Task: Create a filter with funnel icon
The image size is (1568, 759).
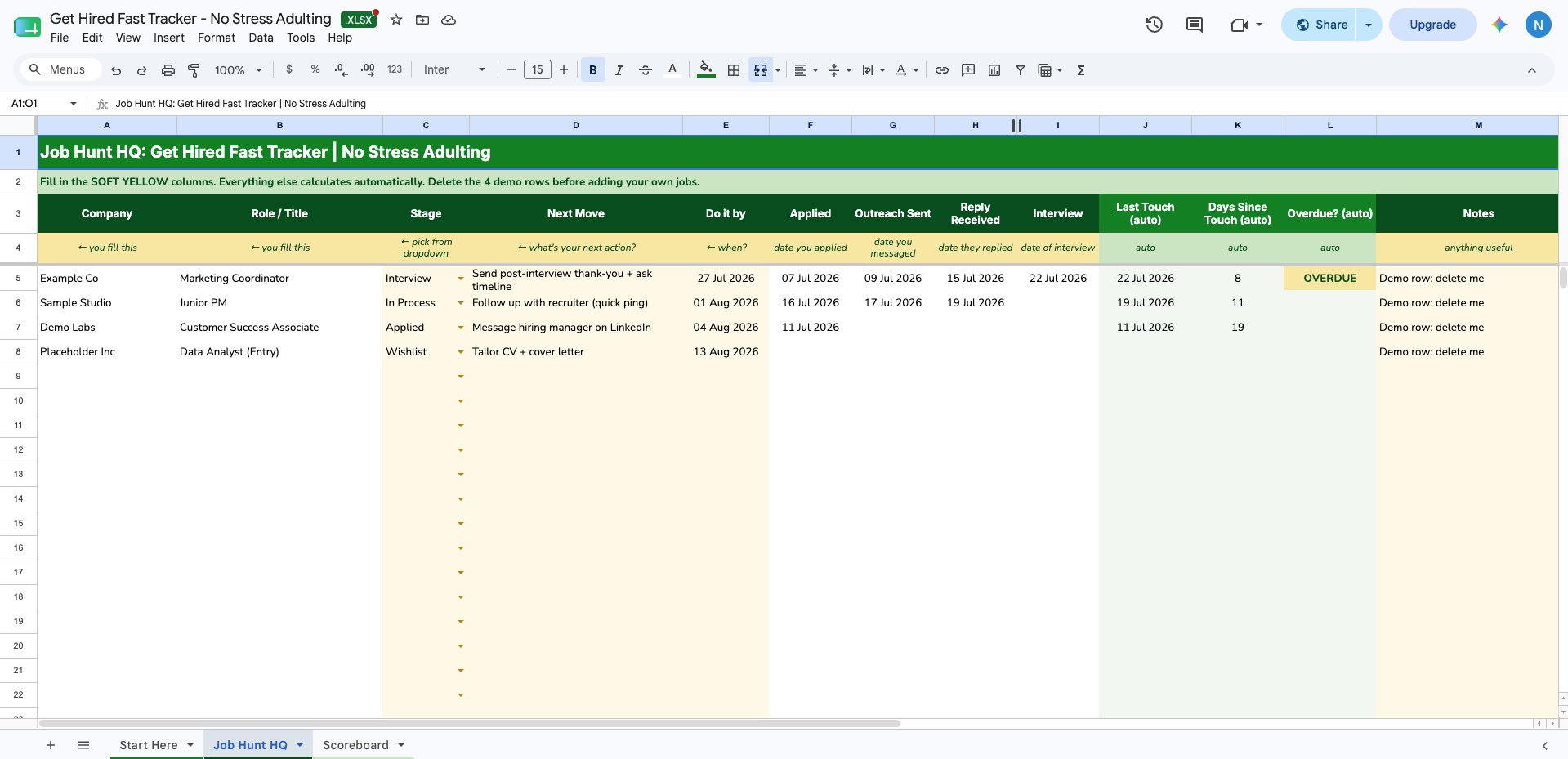Action: click(1021, 70)
